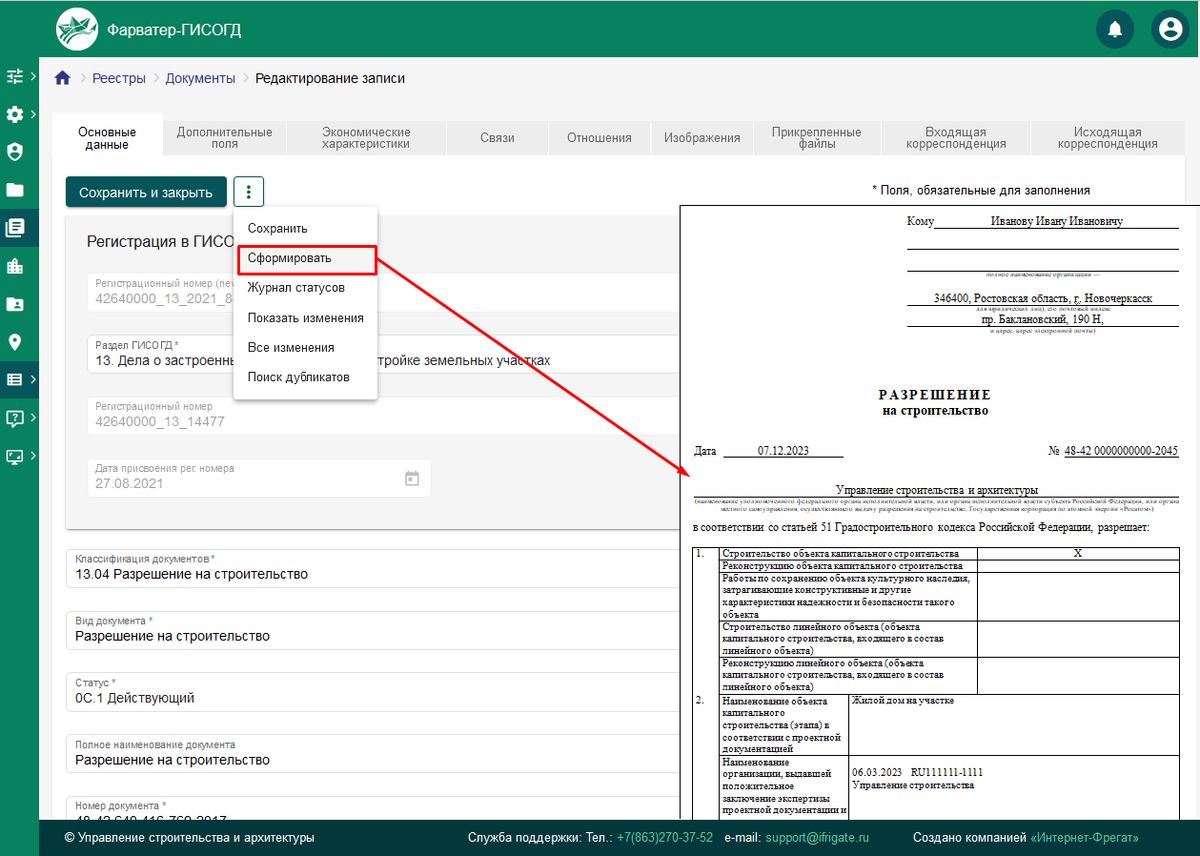Expand the settings gear sidebar menu
Image resolution: width=1200 pixels, height=856 pixels.
(x=19, y=114)
